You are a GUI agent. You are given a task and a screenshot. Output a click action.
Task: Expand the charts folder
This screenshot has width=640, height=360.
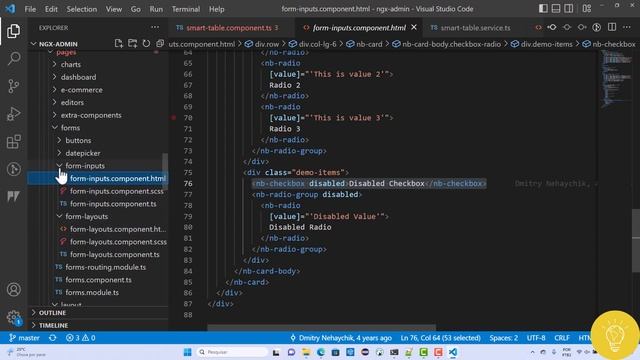[x=71, y=64]
